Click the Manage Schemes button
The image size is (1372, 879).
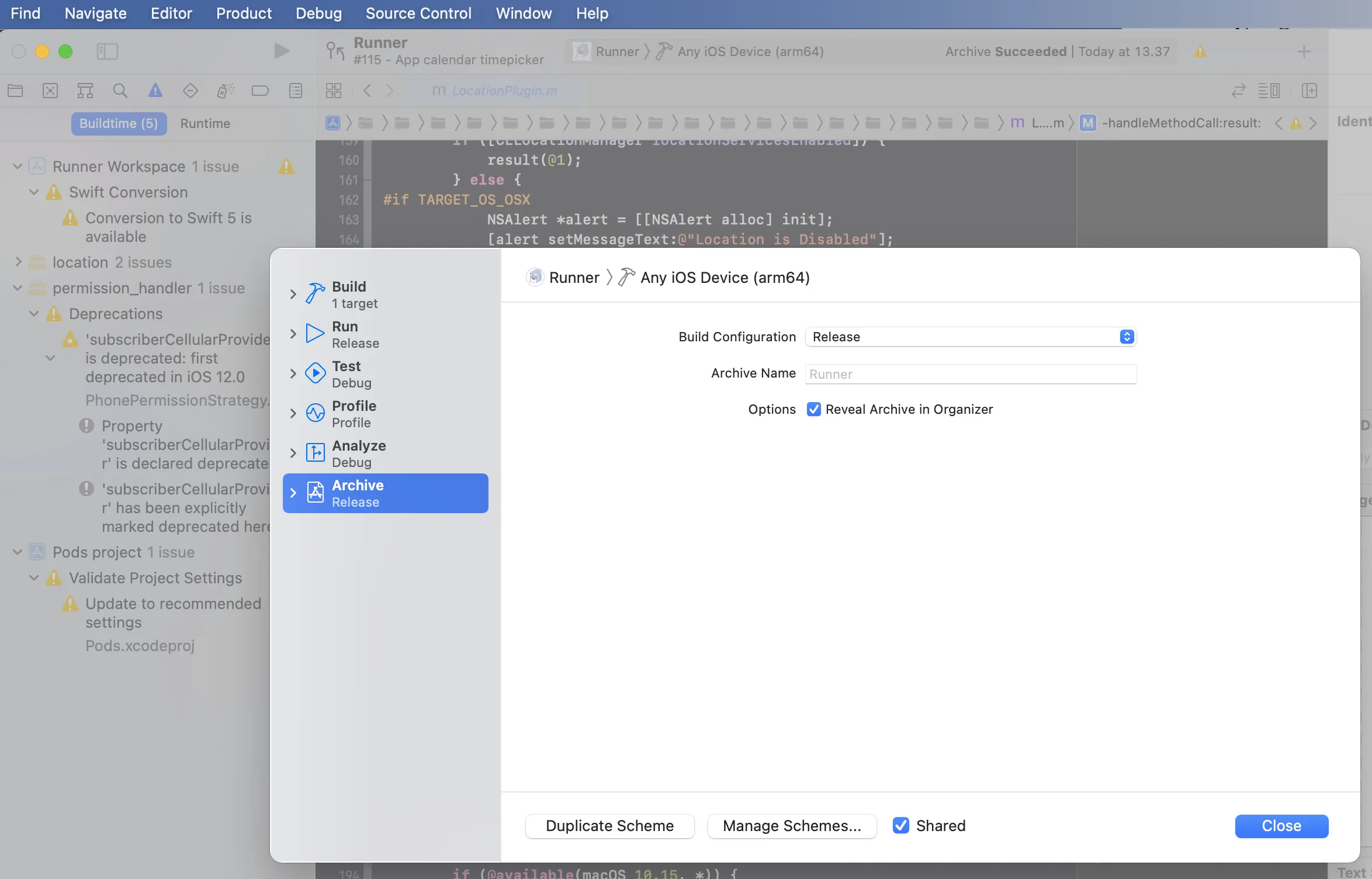[792, 825]
